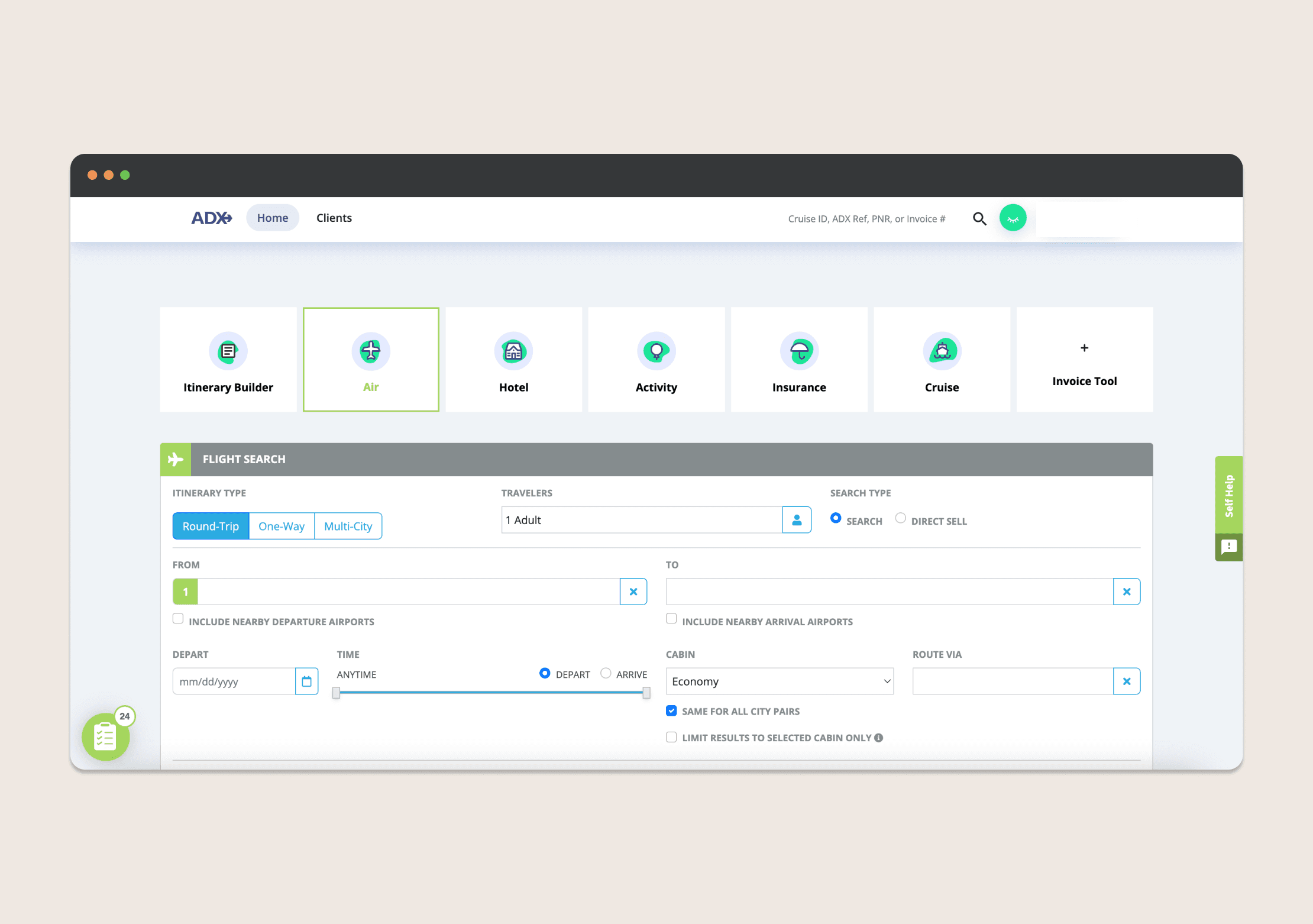Click the Anytime slider left handle
The height and width of the screenshot is (924, 1313).
tap(336, 693)
